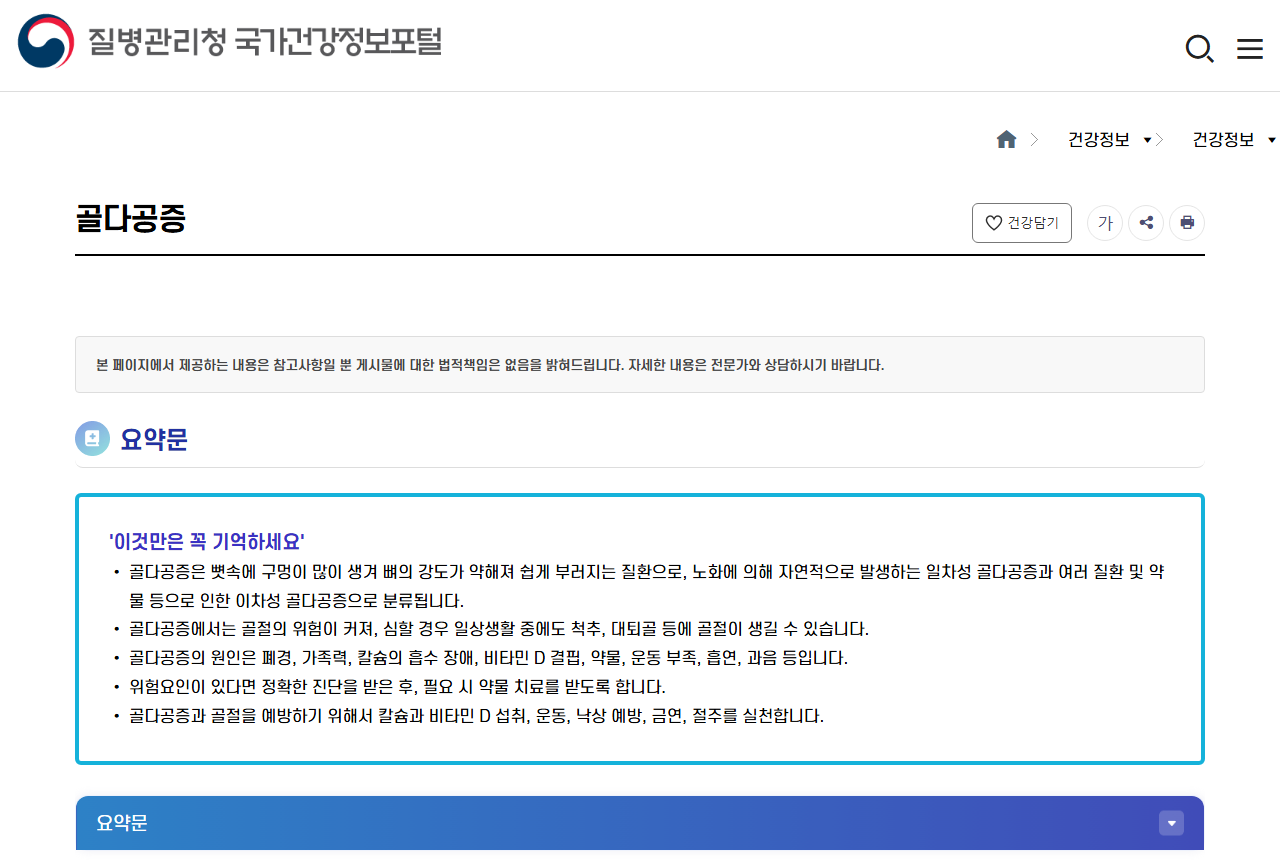The image size is (1280, 860).
Task: Click the 요약문 section heading text
Action: click(x=154, y=439)
